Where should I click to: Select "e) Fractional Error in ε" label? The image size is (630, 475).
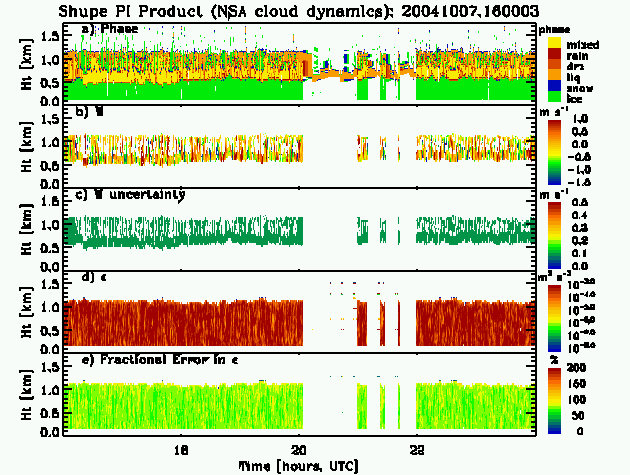160,360
